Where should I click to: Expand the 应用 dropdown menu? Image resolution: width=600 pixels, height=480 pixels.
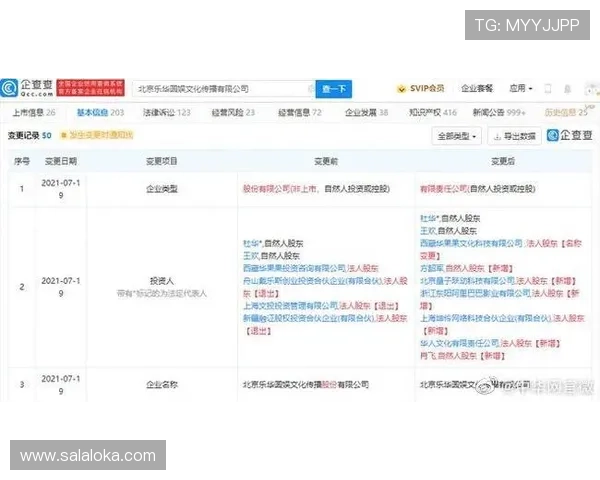click(x=521, y=88)
